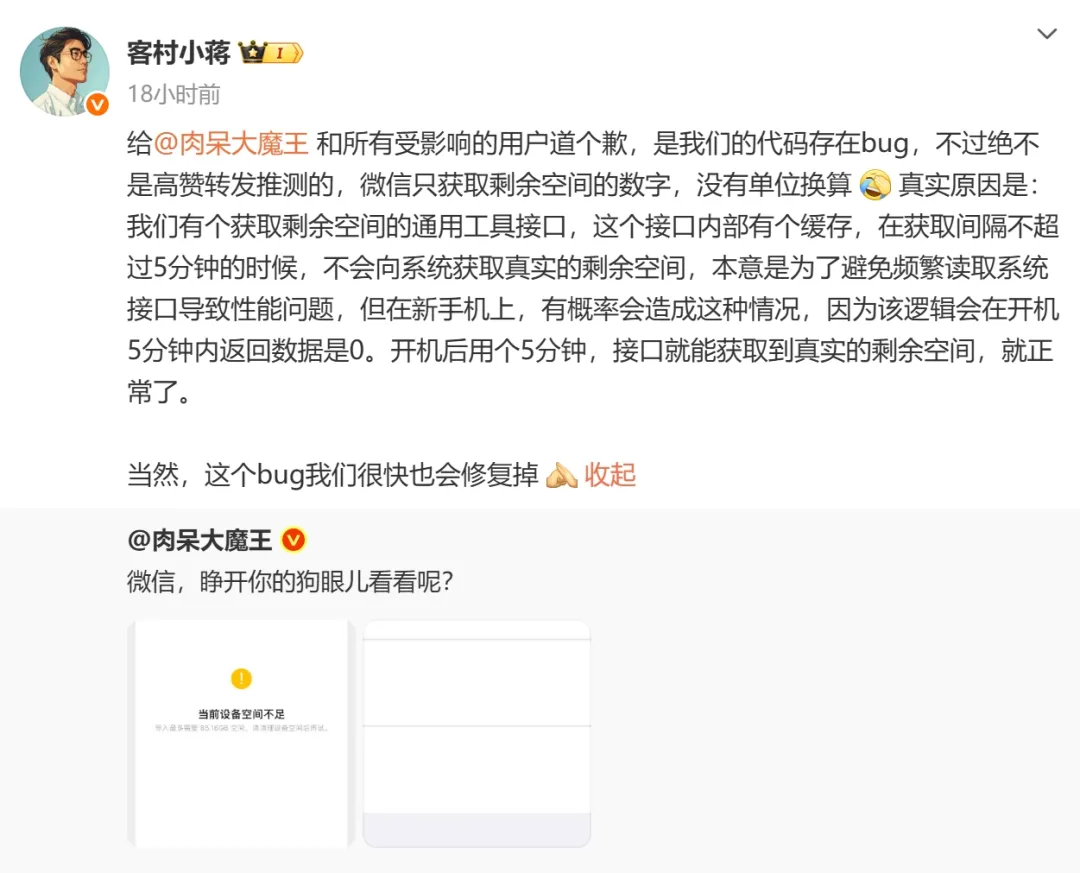This screenshot has width=1080, height=873.
Task: Click verified badge beside quoted @肉呆大魔王
Action: click(293, 540)
